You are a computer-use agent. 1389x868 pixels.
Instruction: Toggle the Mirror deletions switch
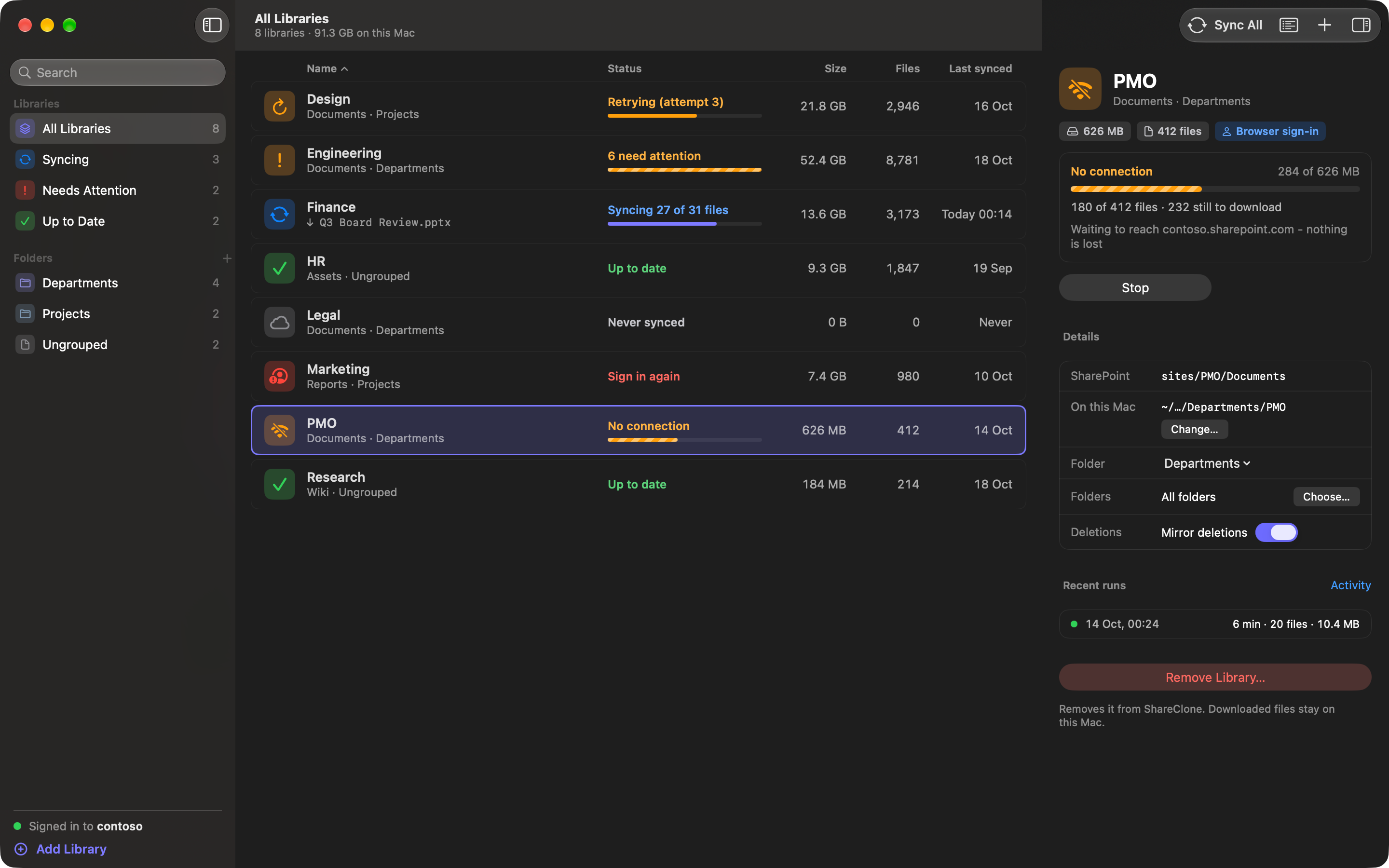click(1276, 532)
